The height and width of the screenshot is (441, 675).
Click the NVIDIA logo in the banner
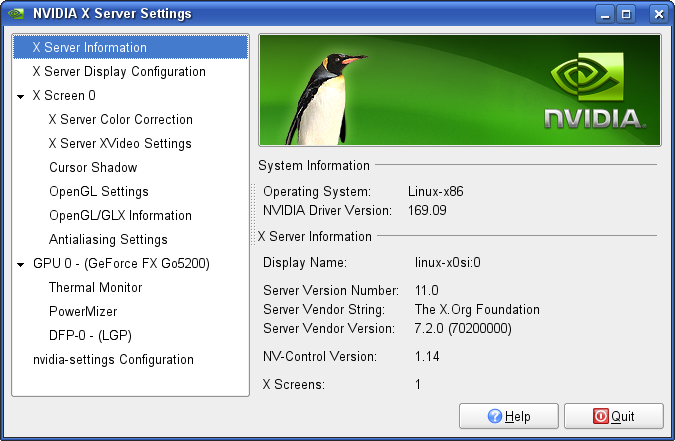pos(594,91)
